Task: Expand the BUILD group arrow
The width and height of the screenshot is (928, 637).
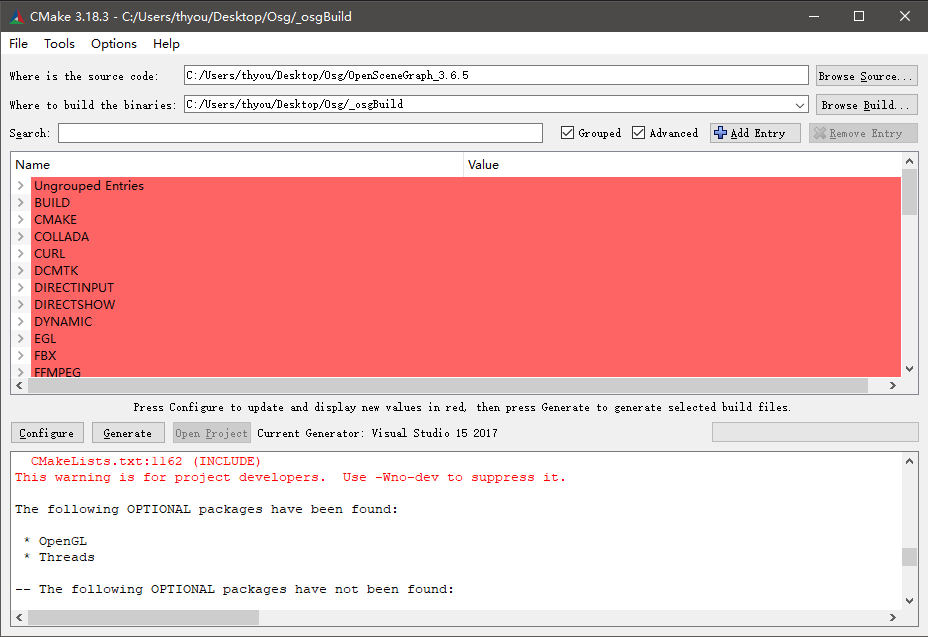Action: [21, 203]
